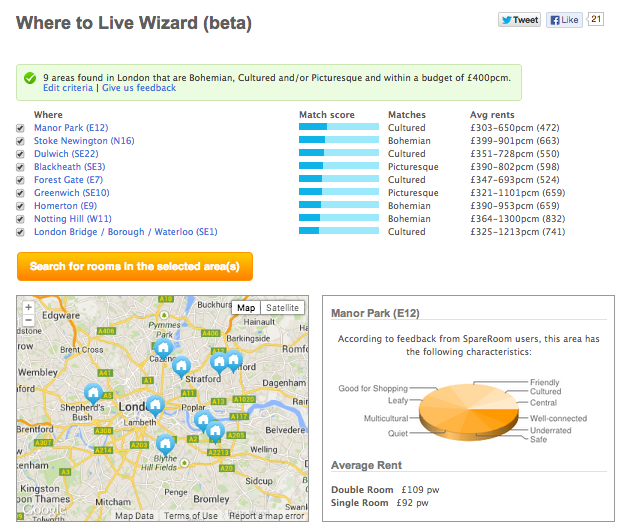
Task: Click the Manor Park (E12) panel heading
Action: (375, 313)
